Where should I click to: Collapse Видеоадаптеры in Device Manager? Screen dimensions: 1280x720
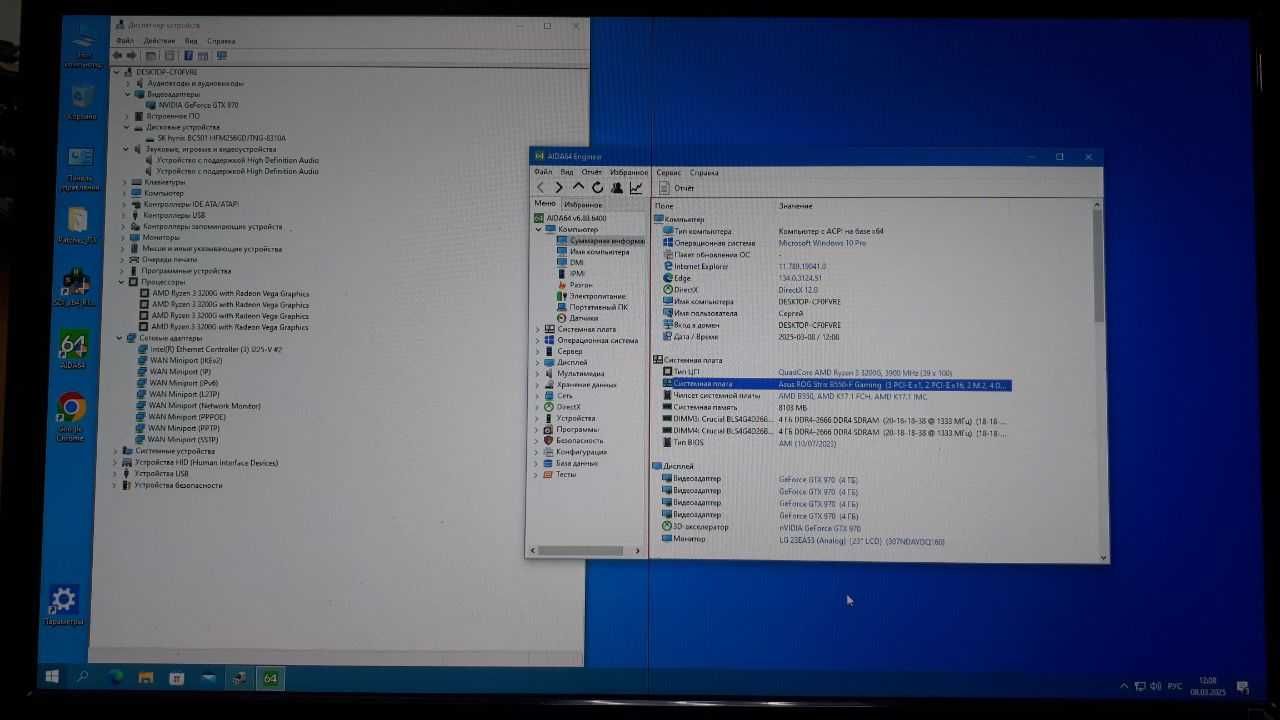127,94
